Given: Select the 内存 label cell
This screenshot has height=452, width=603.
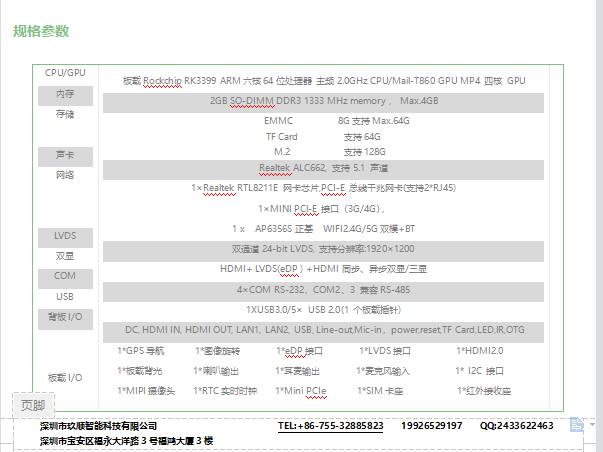Looking at the screenshot, I should [65, 94].
